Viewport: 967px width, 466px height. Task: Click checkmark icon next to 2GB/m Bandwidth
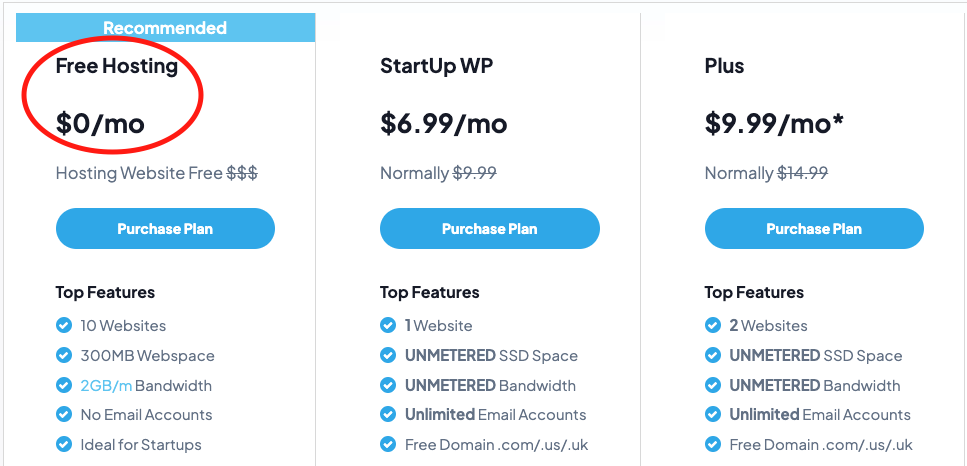64,385
